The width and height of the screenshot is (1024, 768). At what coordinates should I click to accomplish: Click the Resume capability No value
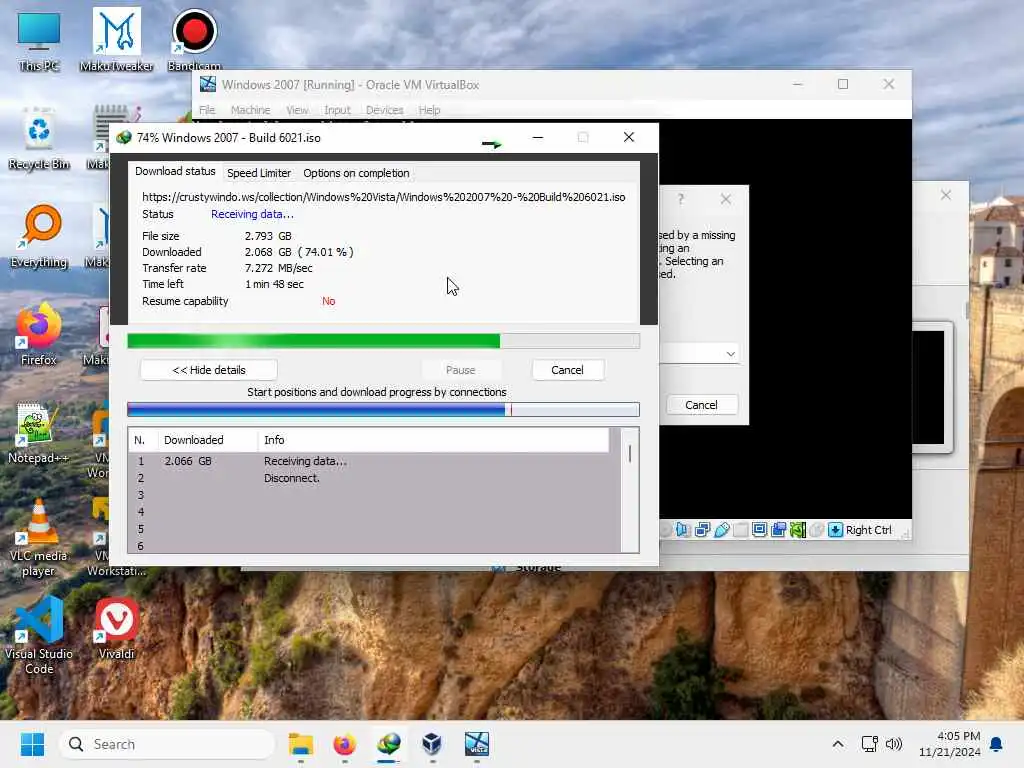click(328, 301)
